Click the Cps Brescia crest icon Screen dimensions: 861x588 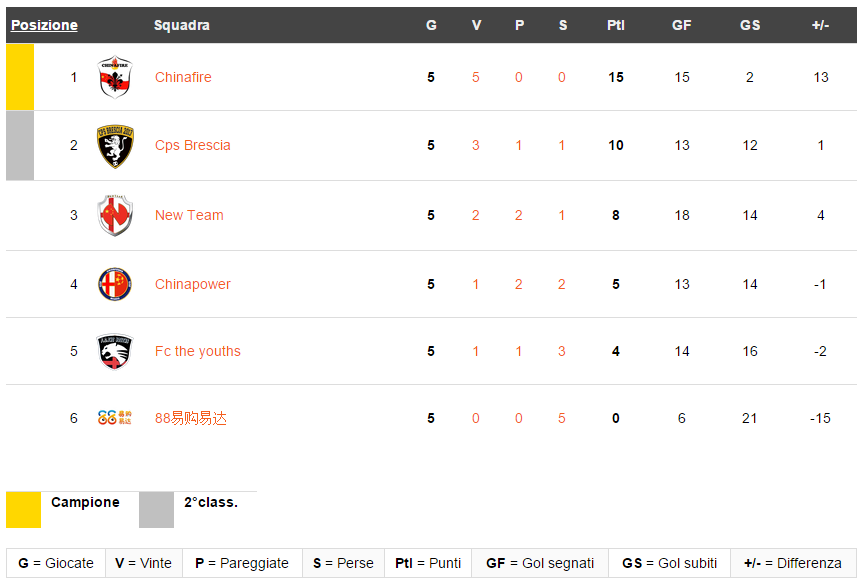115,146
